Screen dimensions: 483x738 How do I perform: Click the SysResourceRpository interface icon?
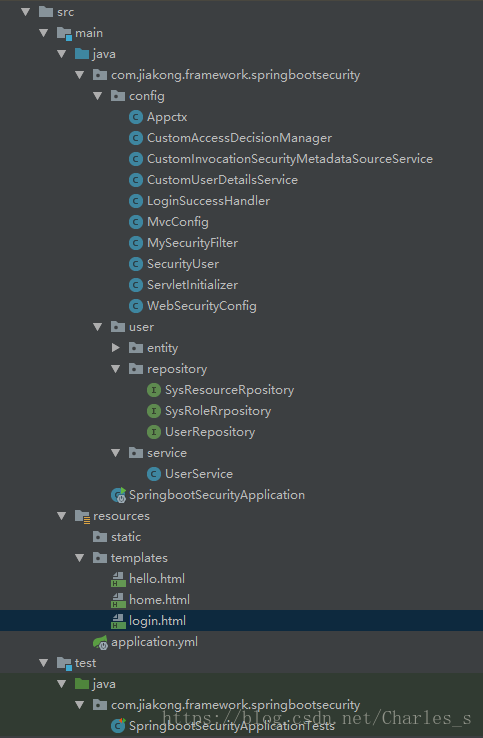(x=153, y=390)
